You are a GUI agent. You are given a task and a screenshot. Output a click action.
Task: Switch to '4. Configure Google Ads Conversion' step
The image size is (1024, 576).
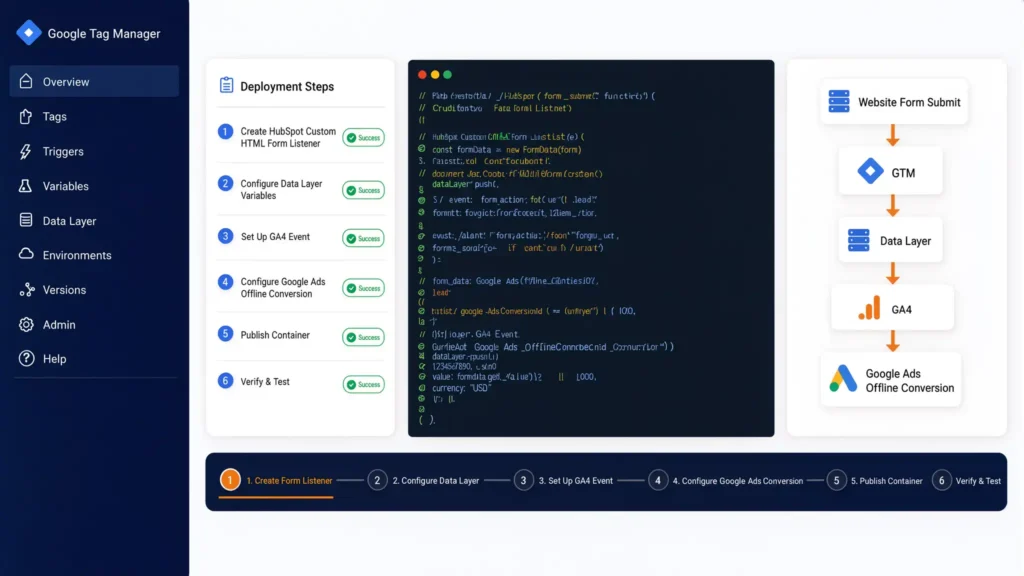click(x=725, y=481)
